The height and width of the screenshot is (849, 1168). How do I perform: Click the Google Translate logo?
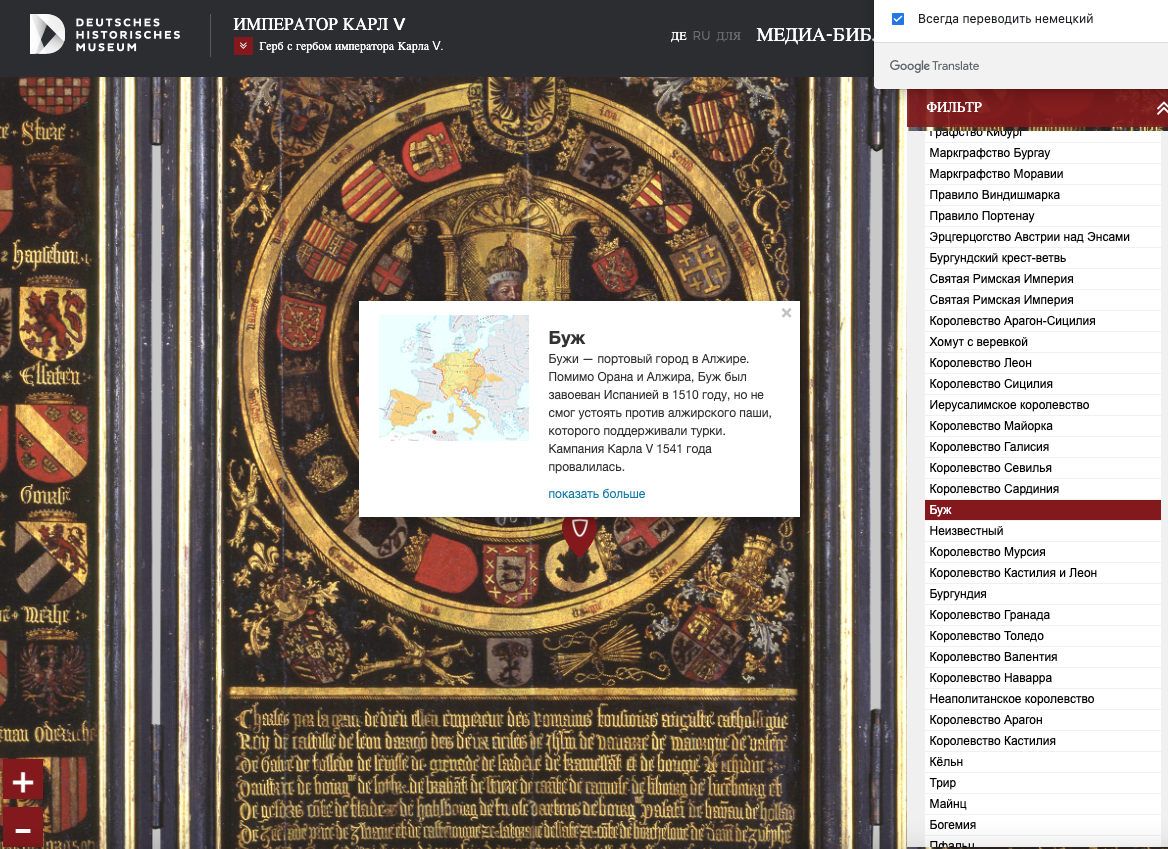point(934,66)
